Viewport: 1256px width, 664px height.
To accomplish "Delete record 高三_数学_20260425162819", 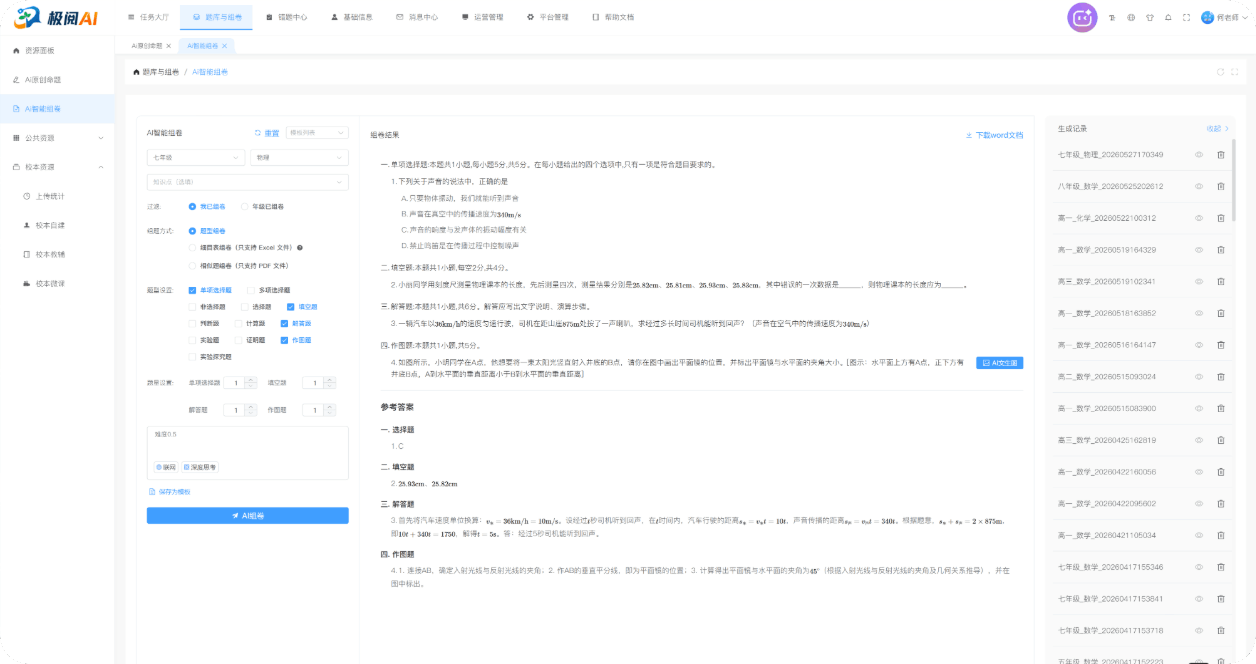I will (1220, 440).
